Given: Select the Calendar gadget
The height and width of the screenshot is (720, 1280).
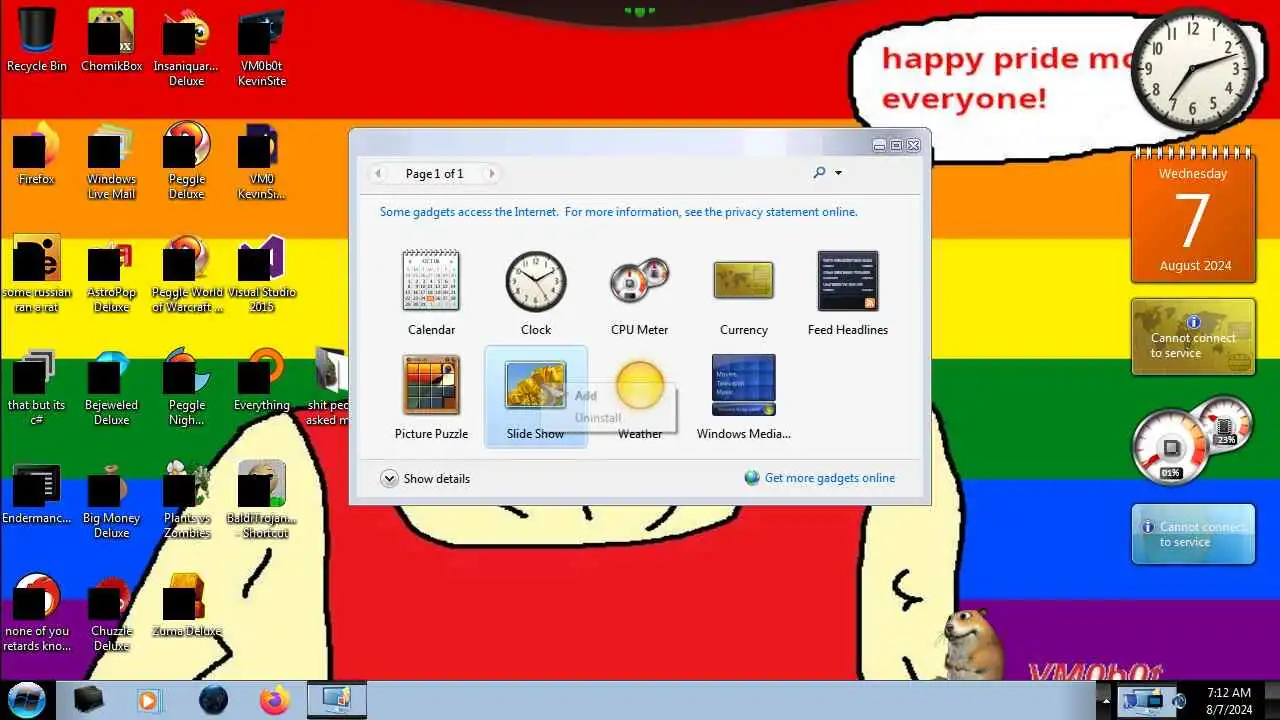Looking at the screenshot, I should coord(431,293).
